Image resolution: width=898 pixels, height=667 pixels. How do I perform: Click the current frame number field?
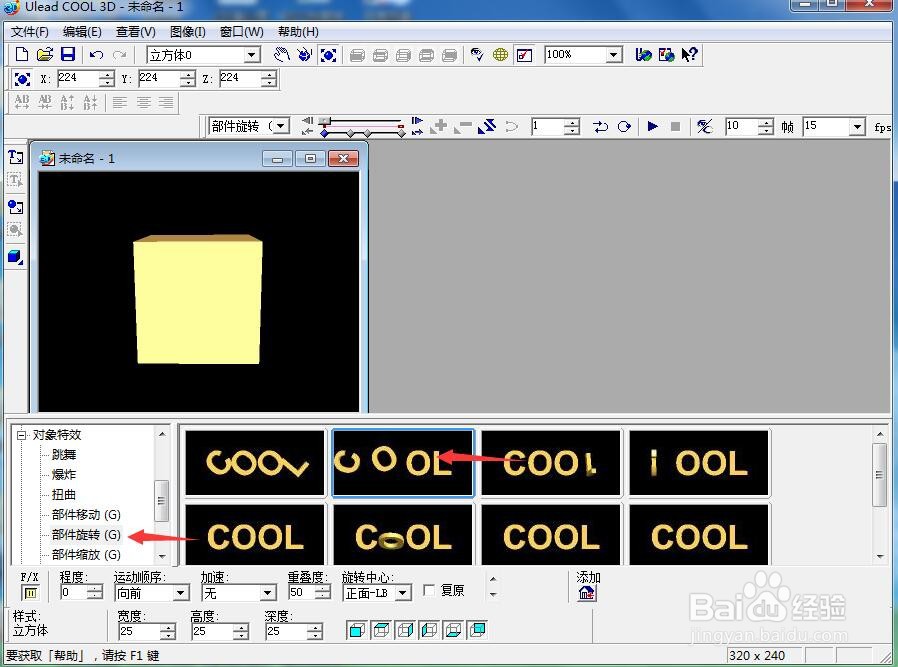tap(548, 126)
